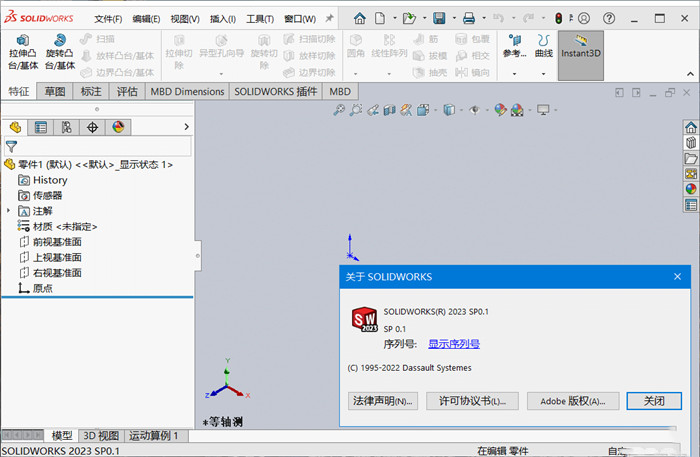
Task: Switch to the 草图 (Sketch) ribbon tab
Action: pyautogui.click(x=55, y=91)
